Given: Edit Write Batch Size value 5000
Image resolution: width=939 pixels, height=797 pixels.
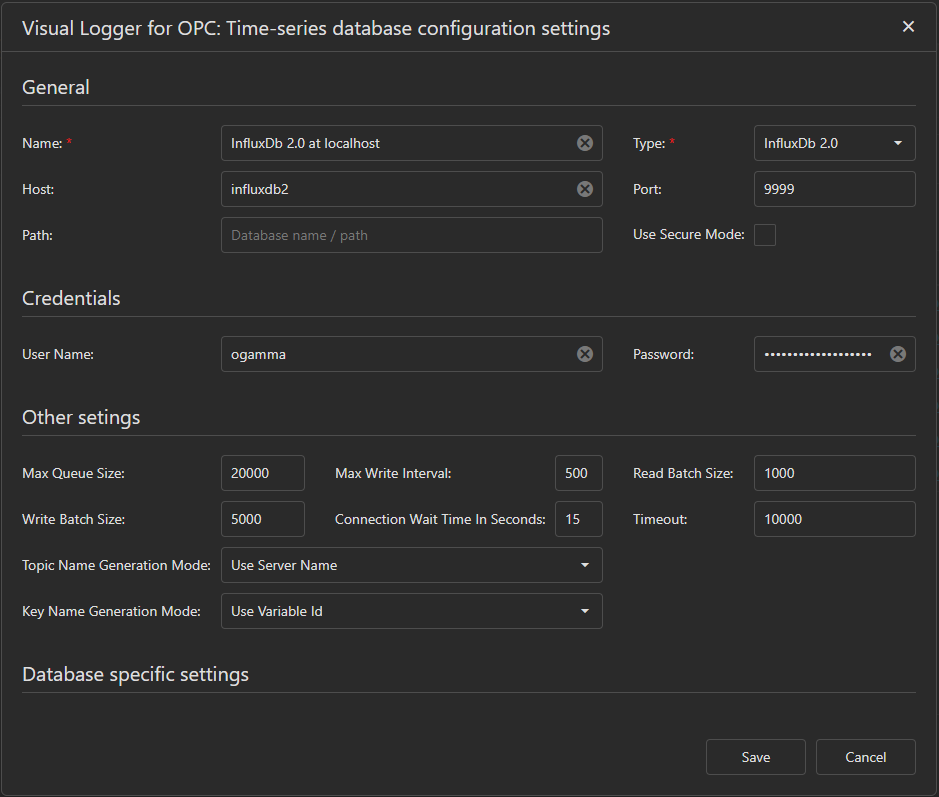Looking at the screenshot, I should tap(262, 519).
